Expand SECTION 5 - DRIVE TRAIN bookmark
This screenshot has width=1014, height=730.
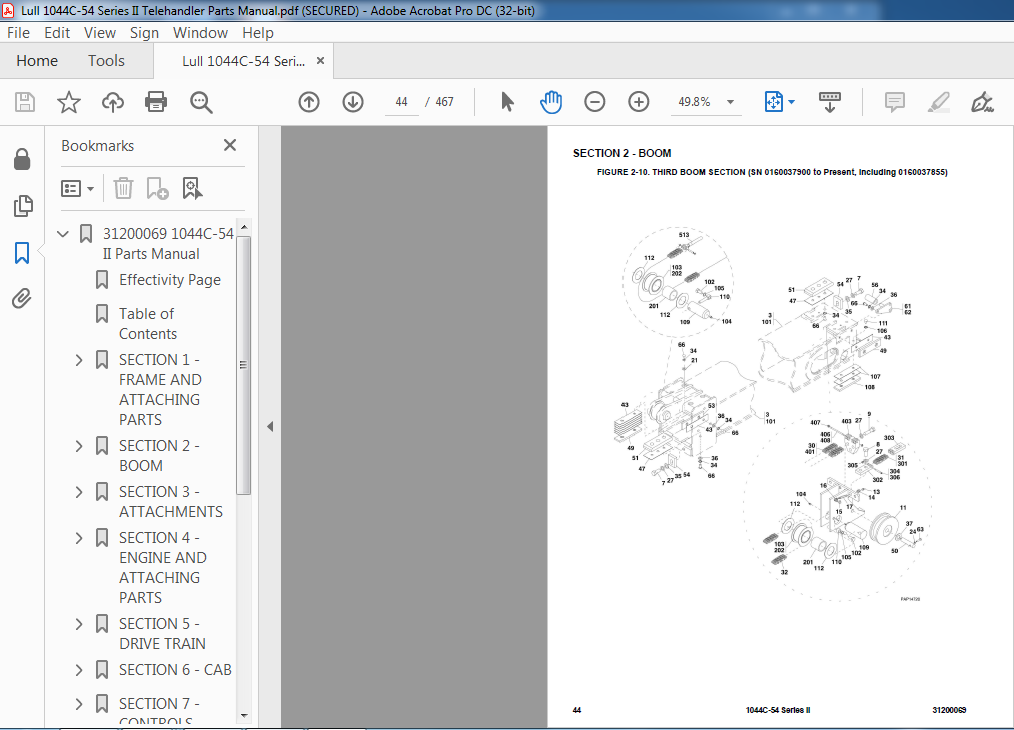(x=79, y=624)
